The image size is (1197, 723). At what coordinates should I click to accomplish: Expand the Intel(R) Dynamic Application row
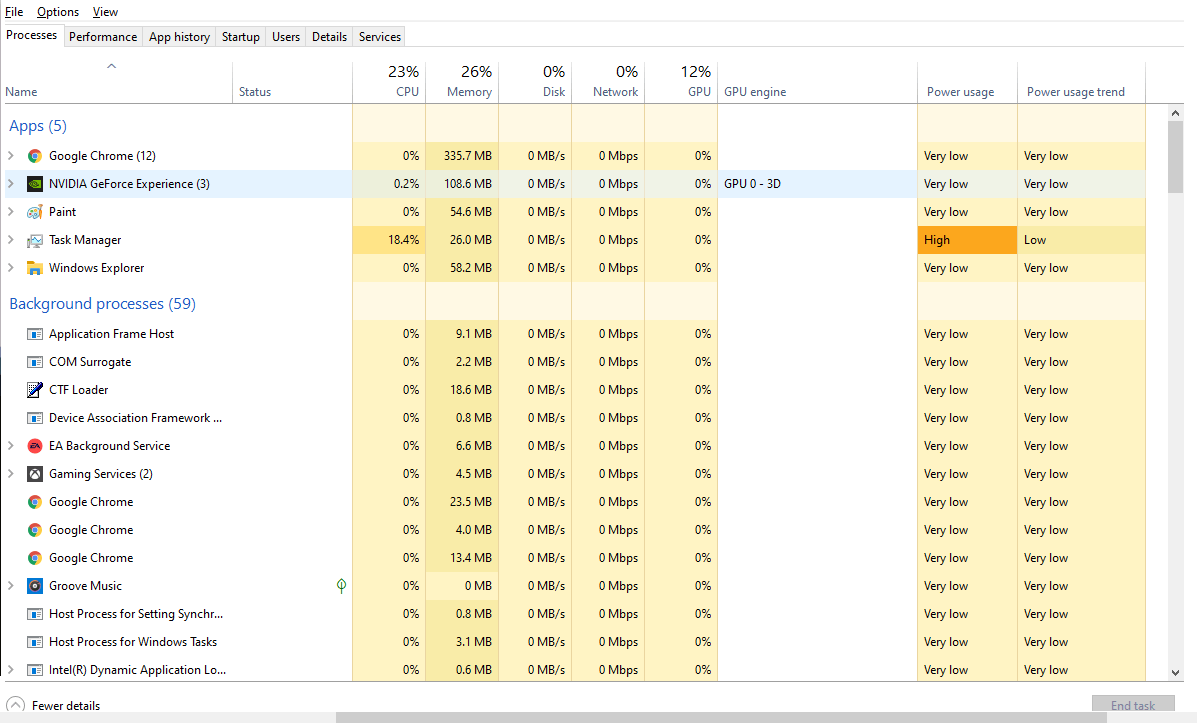pyautogui.click(x=11, y=670)
